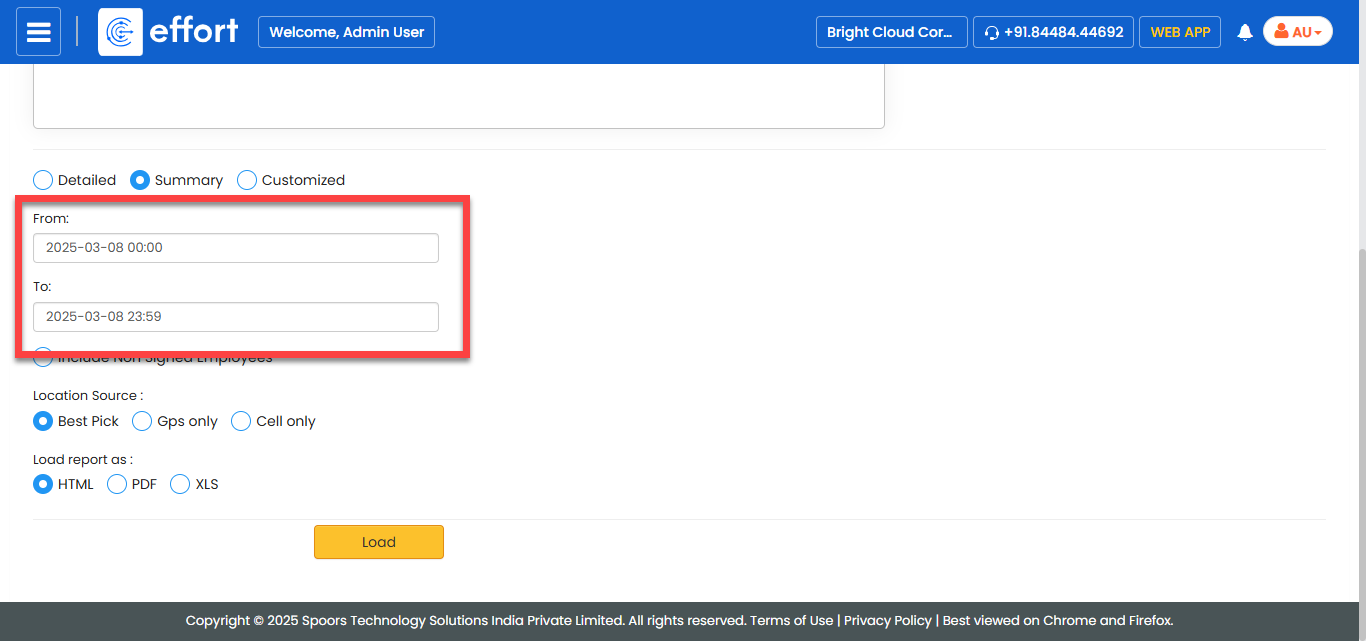The image size is (1366, 641).
Task: Open the WEB APP button
Action: pos(1179,32)
